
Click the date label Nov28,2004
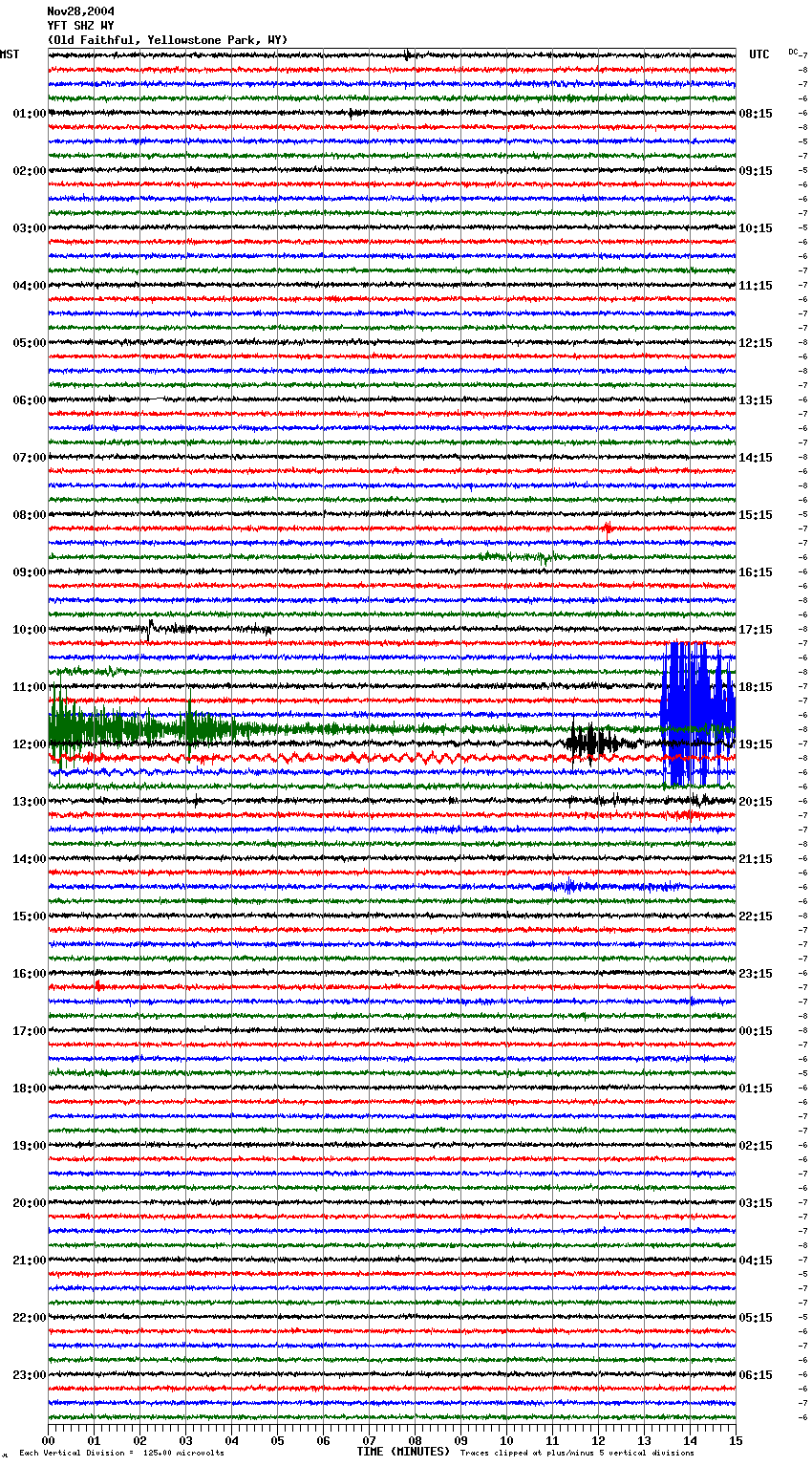point(80,11)
